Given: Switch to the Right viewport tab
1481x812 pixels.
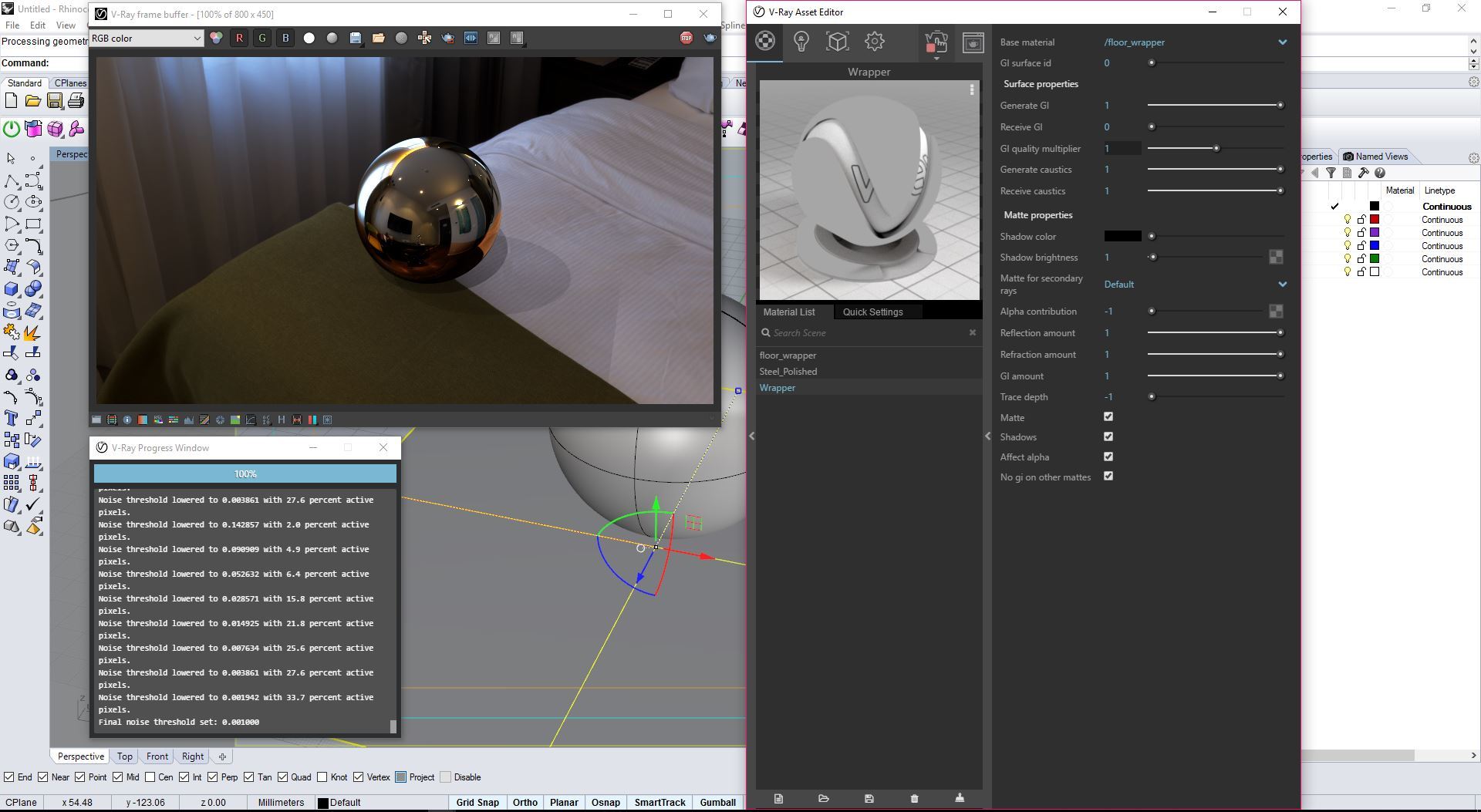Looking at the screenshot, I should click(x=193, y=756).
